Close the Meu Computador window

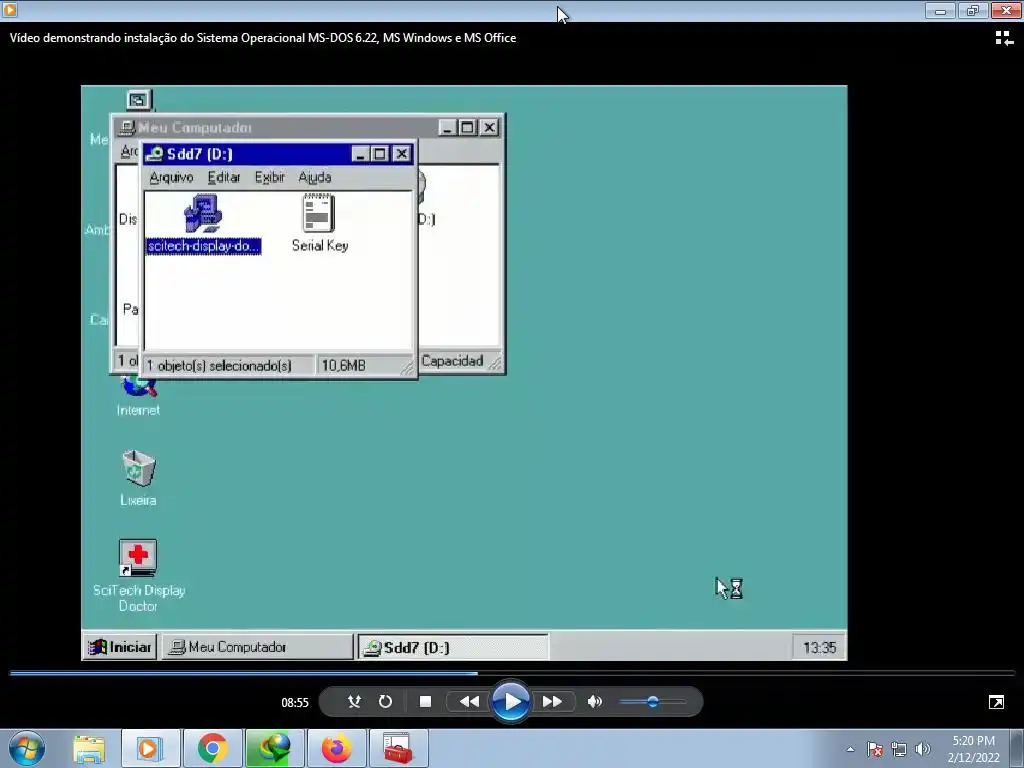click(489, 127)
